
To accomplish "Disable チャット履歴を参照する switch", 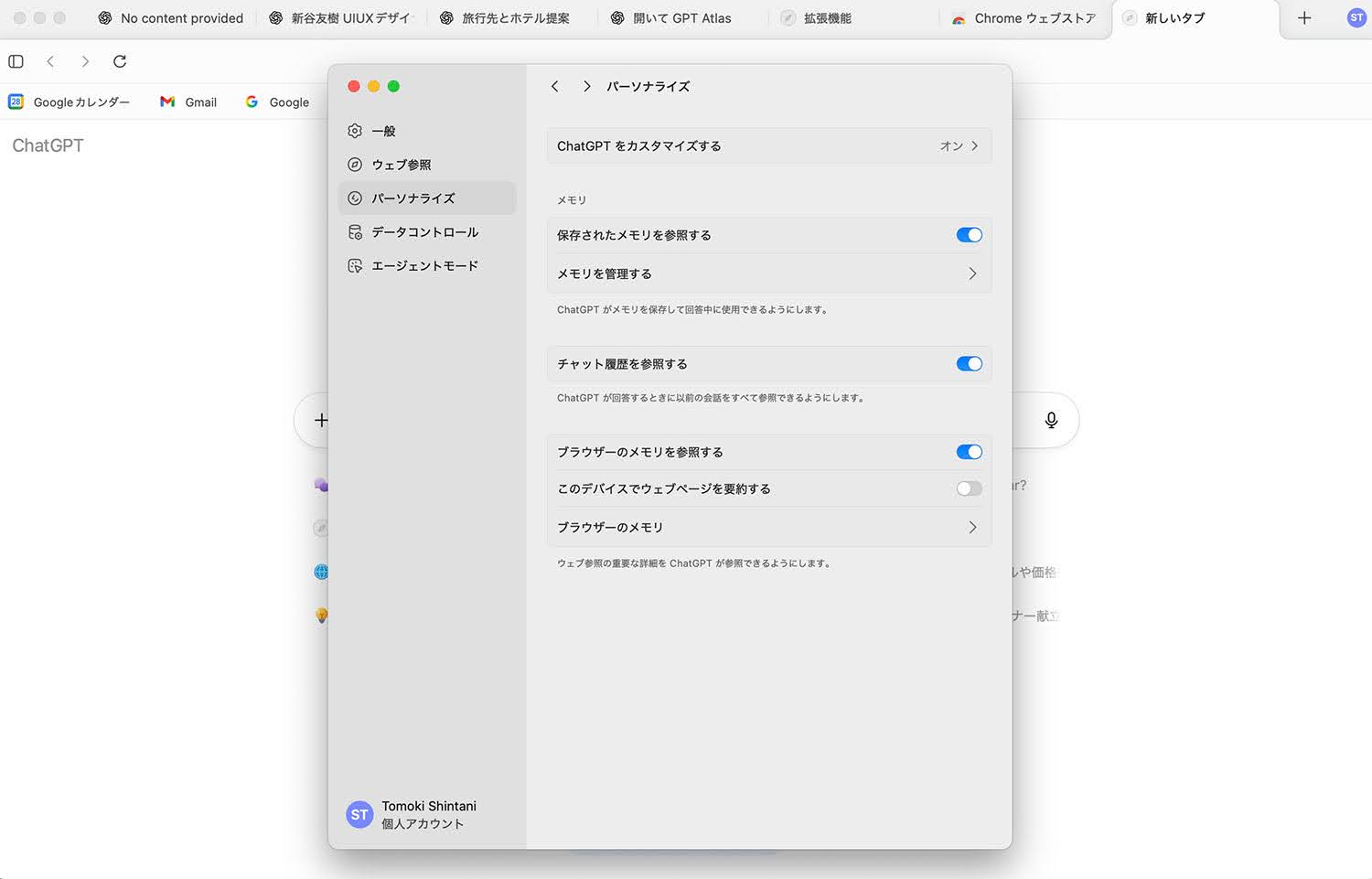I will click(969, 364).
